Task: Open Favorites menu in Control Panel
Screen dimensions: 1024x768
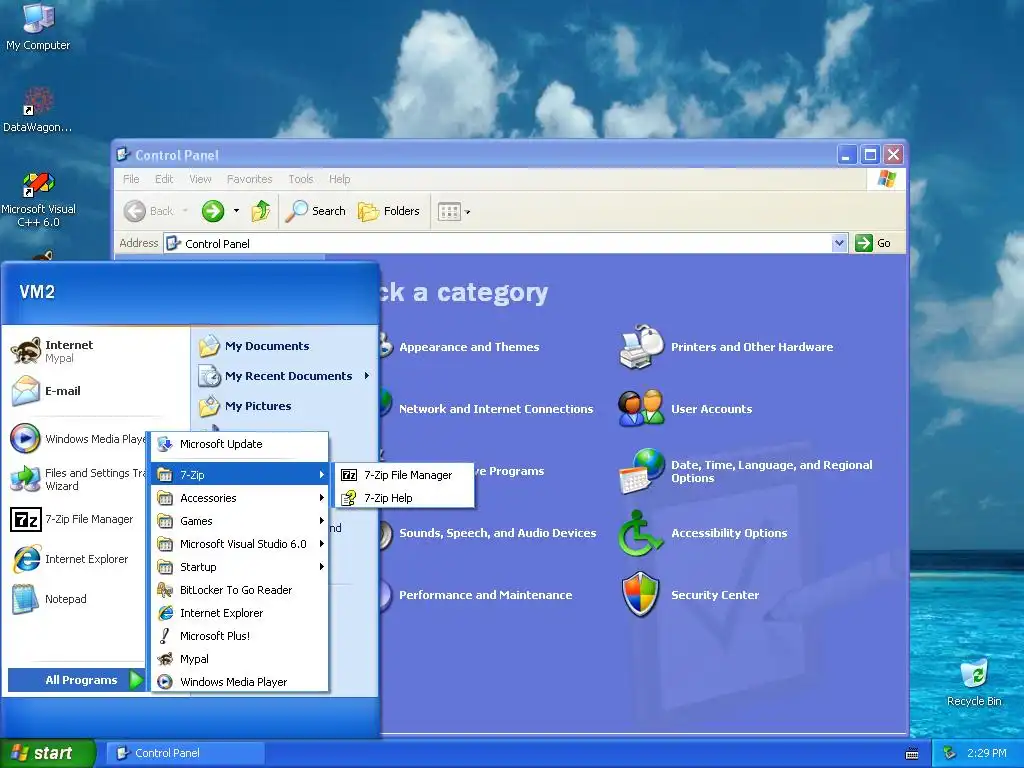Action: pyautogui.click(x=249, y=179)
